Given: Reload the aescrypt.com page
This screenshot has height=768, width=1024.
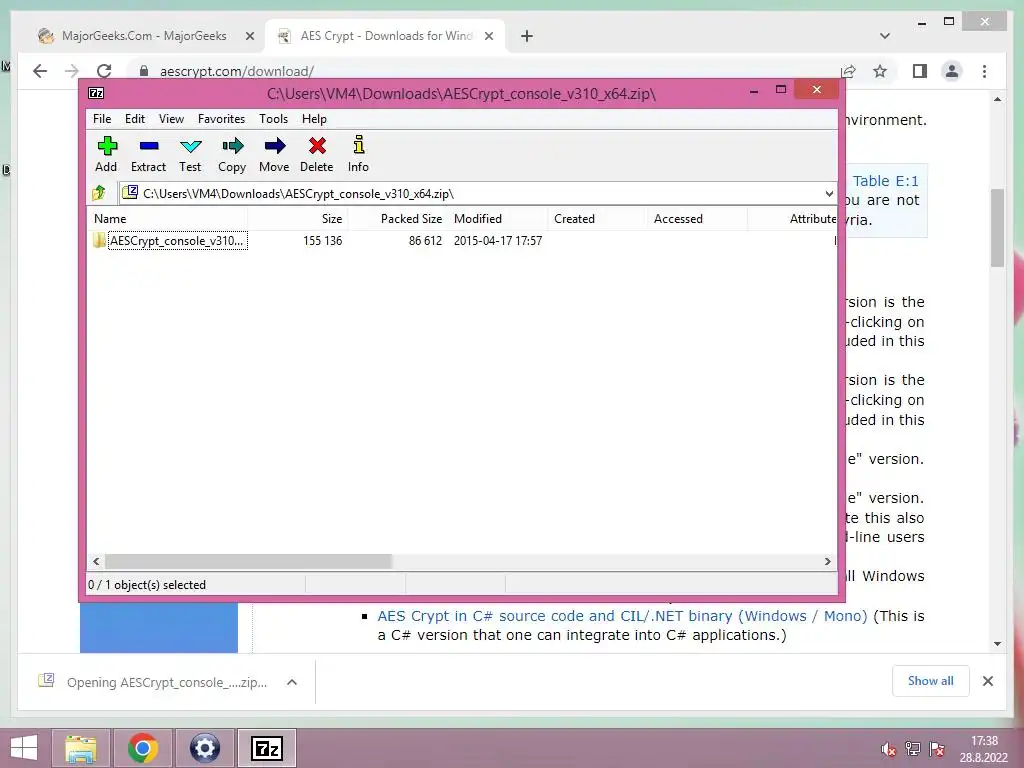Looking at the screenshot, I should pyautogui.click(x=104, y=71).
